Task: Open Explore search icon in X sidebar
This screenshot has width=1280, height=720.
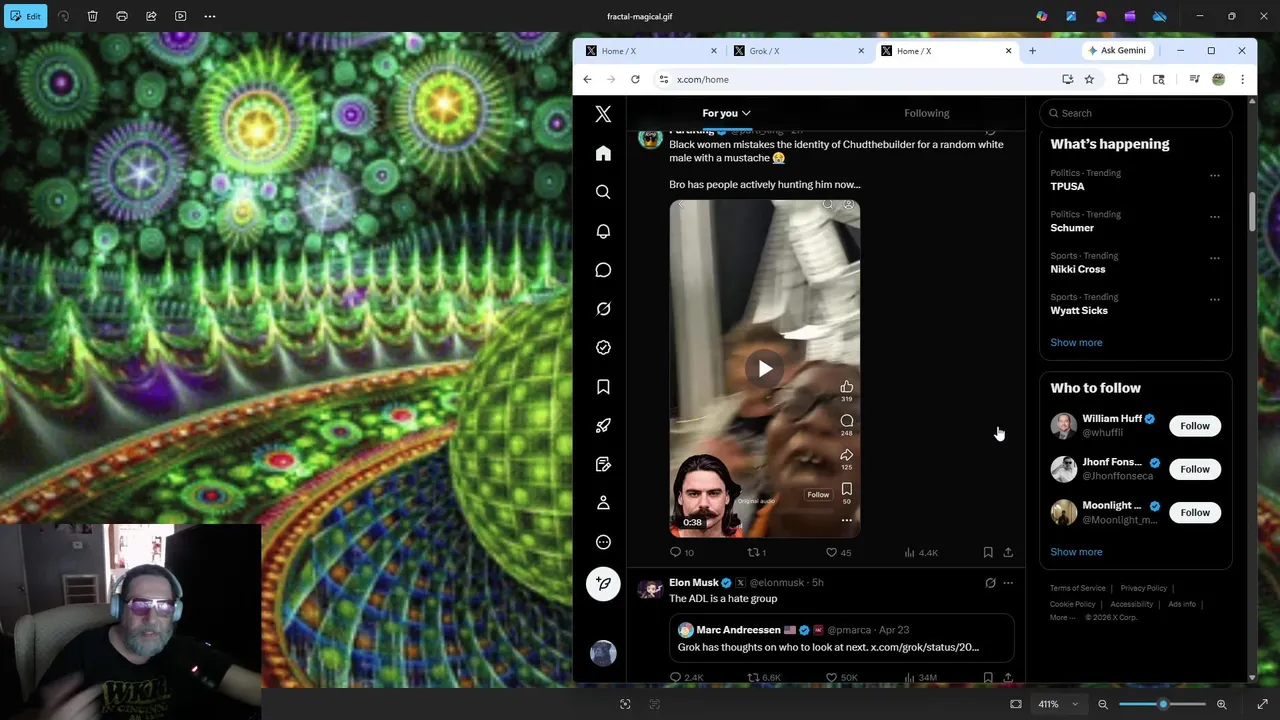Action: (x=603, y=192)
